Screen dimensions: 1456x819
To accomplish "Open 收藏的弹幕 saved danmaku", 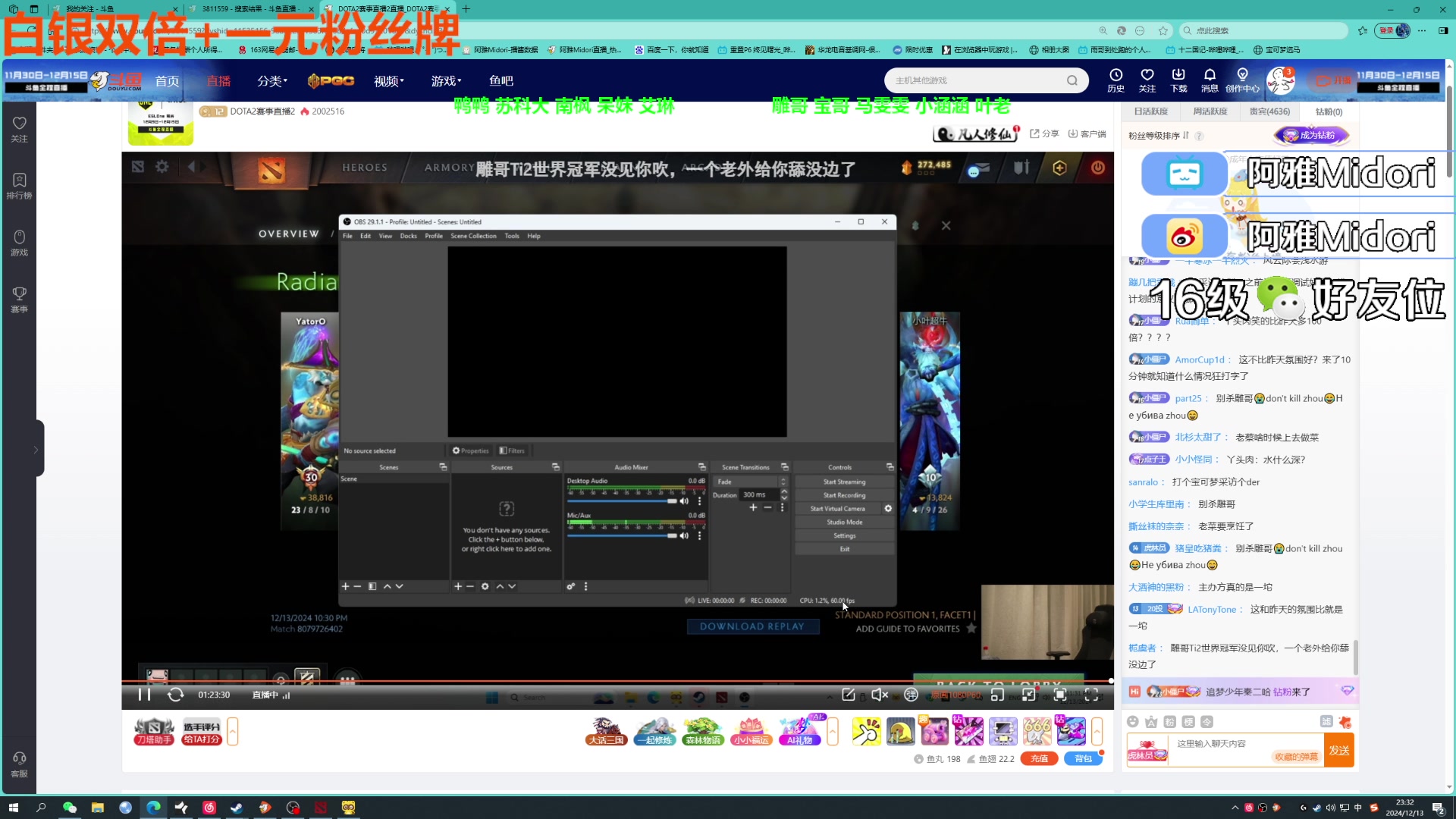I will [1296, 757].
